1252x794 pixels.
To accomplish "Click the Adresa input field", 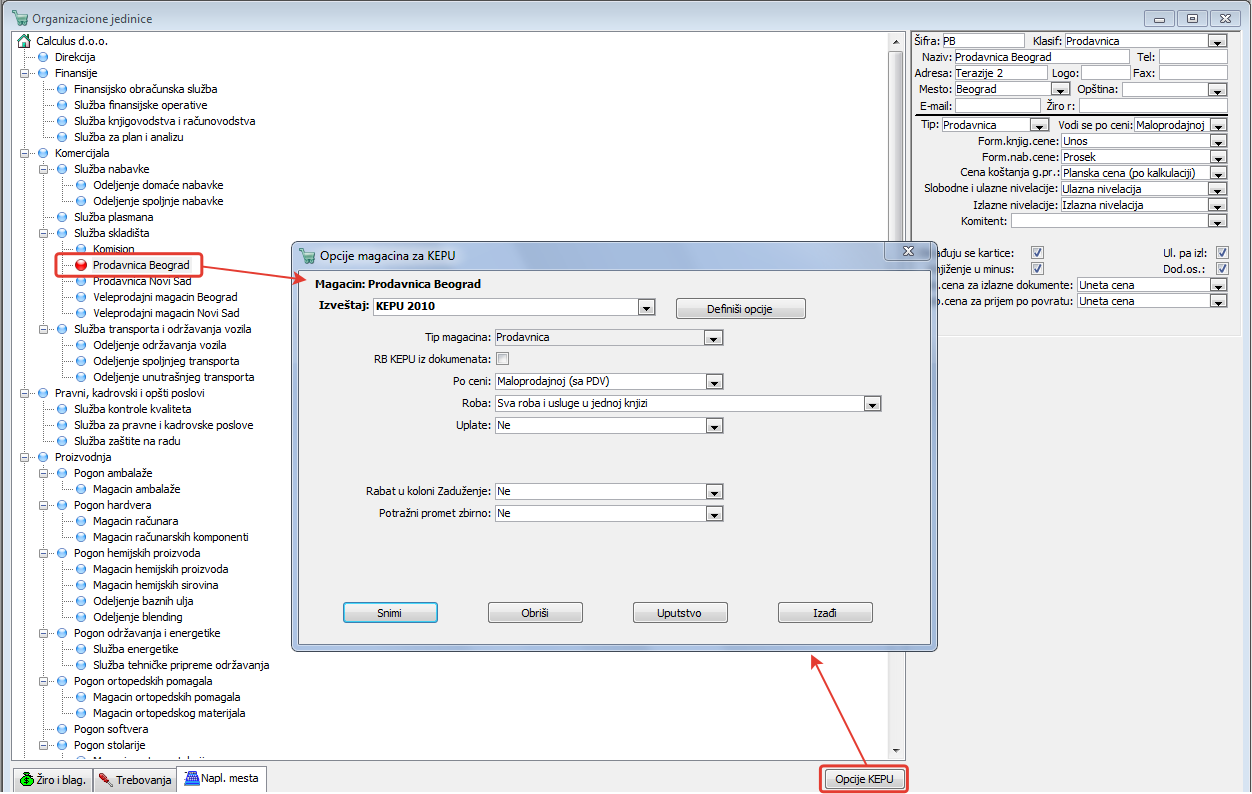I will pos(1000,73).
